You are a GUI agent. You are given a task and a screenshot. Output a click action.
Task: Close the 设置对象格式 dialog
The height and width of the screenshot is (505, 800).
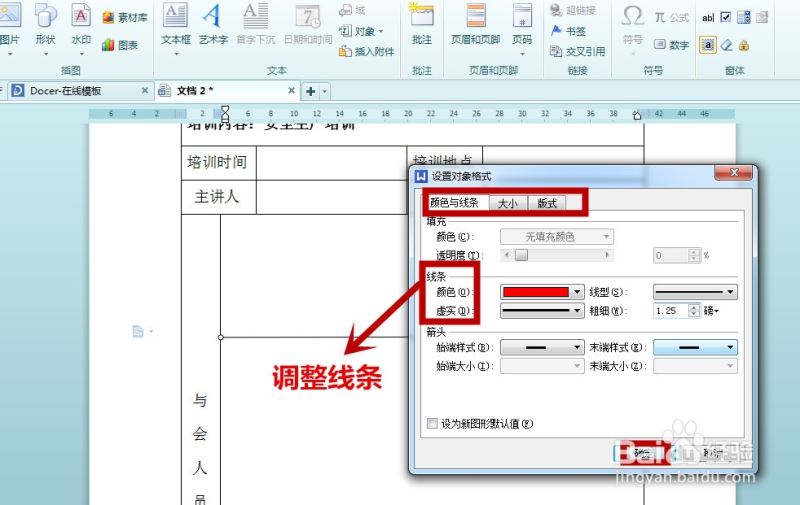(734, 172)
